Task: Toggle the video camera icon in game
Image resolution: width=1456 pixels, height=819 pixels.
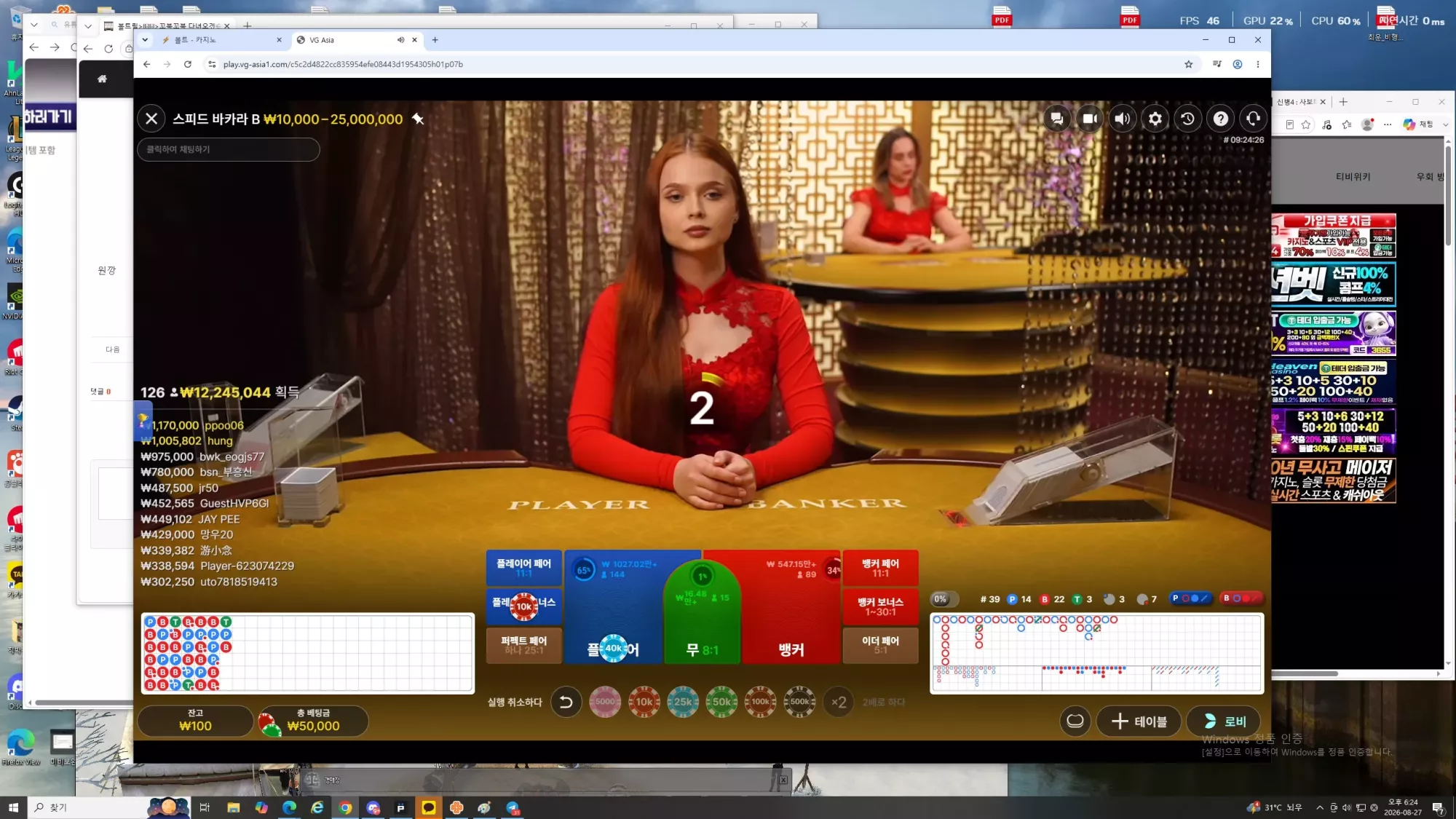Action: (x=1090, y=119)
